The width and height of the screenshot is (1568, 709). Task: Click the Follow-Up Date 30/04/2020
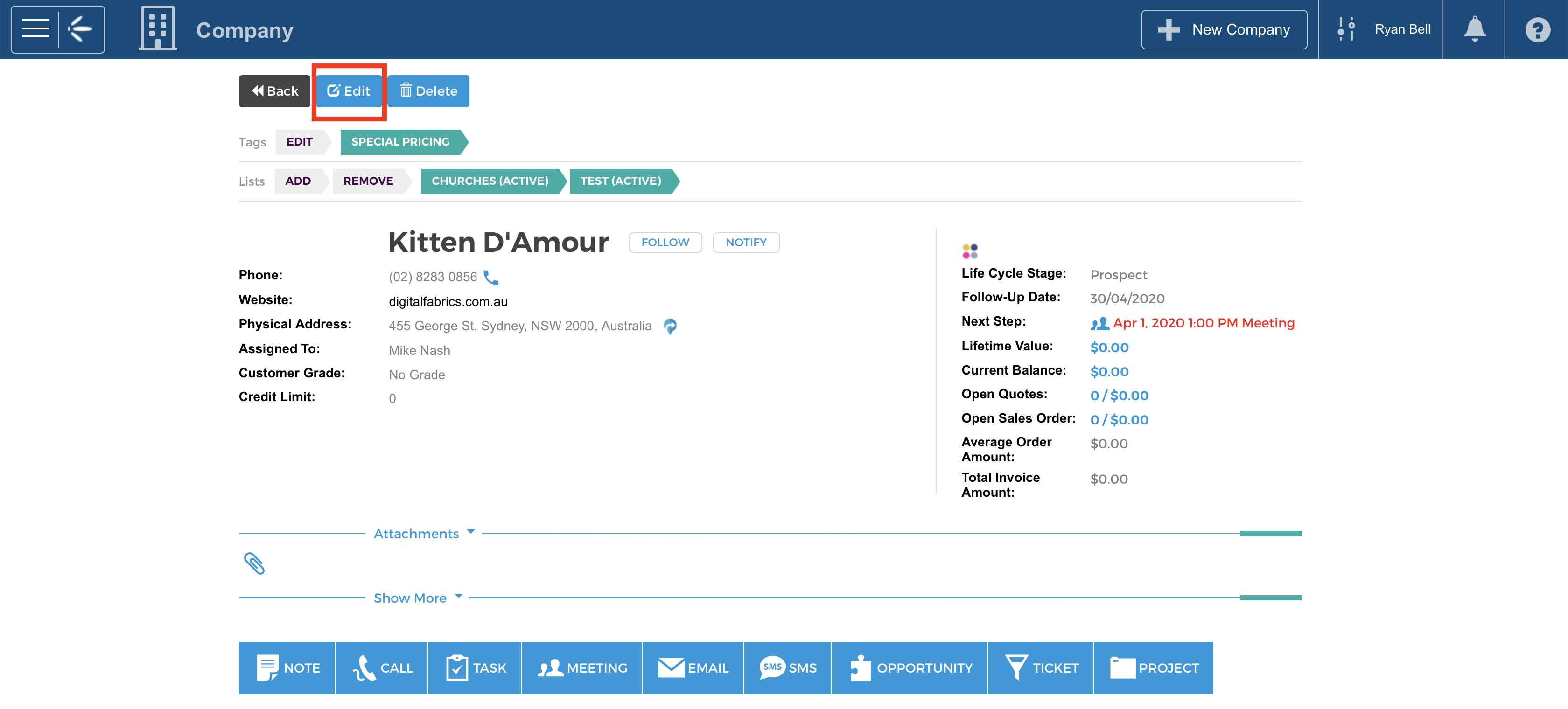(x=1127, y=299)
